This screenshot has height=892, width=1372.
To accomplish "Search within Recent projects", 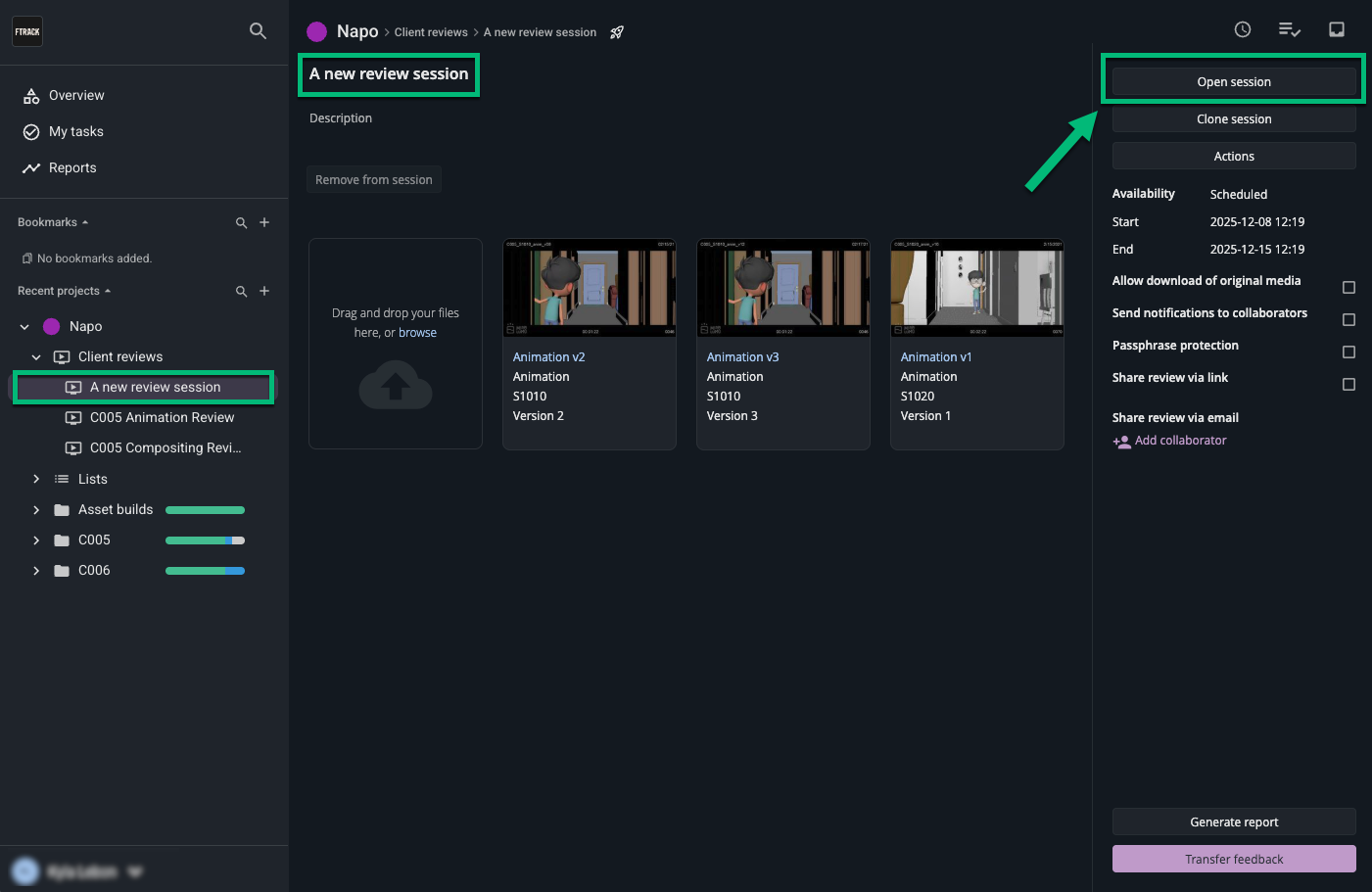I will tap(241, 292).
